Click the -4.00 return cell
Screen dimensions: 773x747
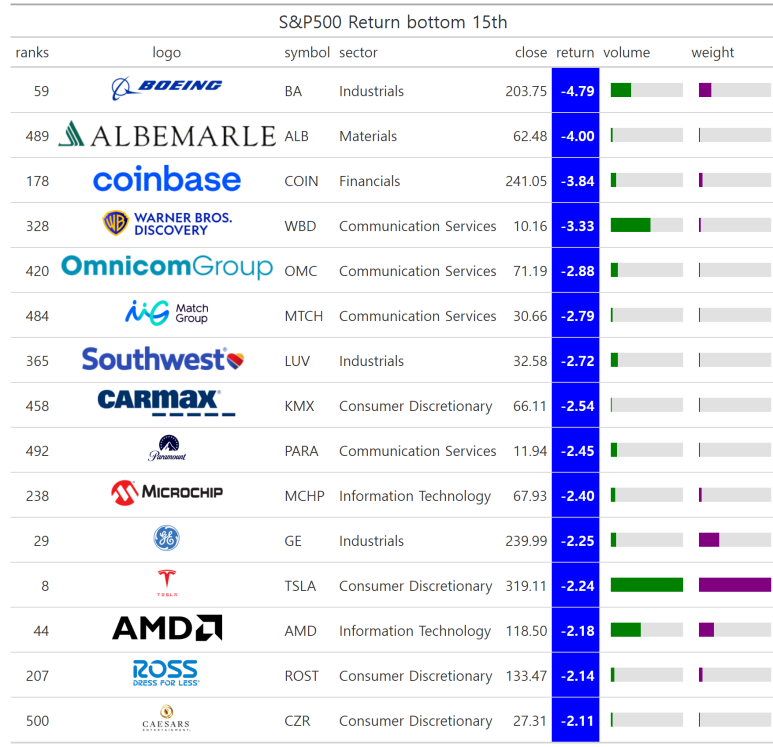coord(575,136)
